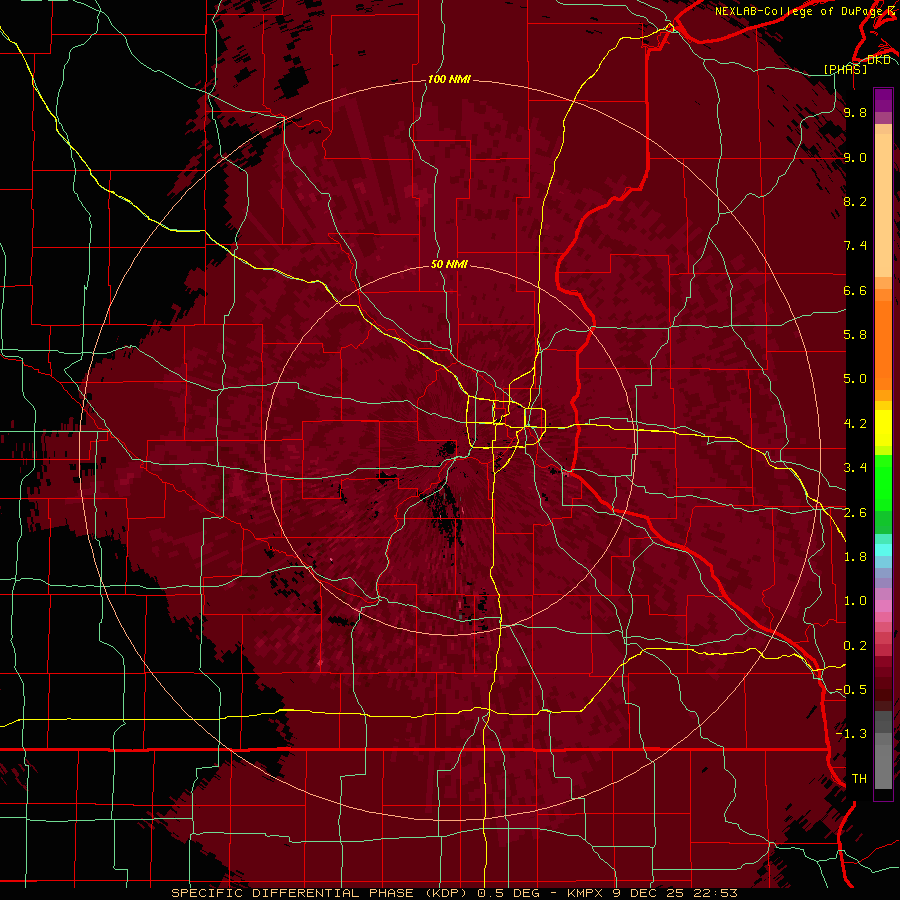The image size is (900, 900).
Task: Click the bright green segment of the color bar
Action: pyautogui.click(x=883, y=481)
